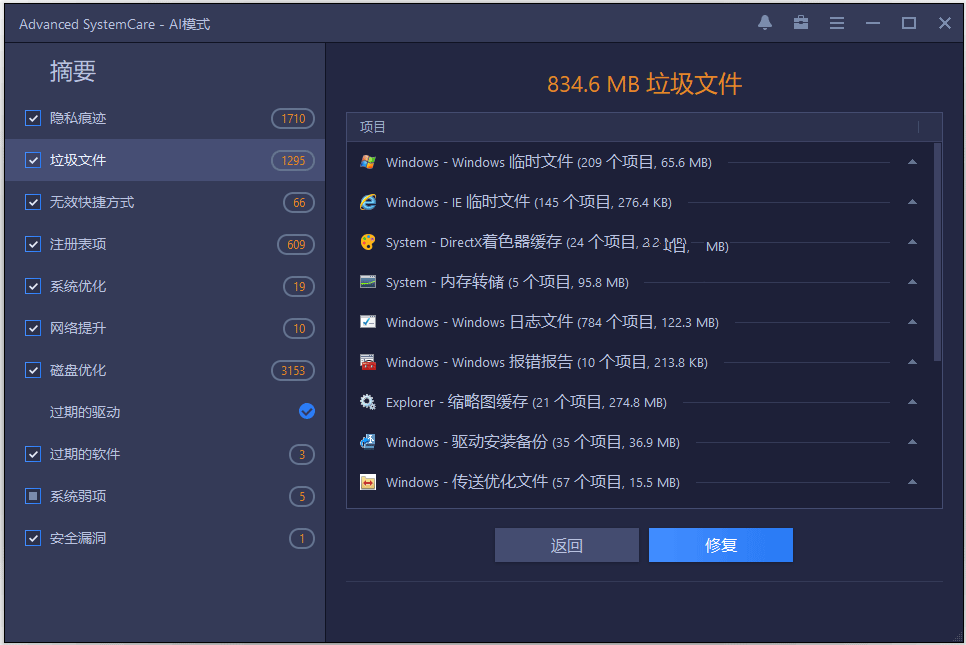Click the 3153 count badge

coord(293,370)
